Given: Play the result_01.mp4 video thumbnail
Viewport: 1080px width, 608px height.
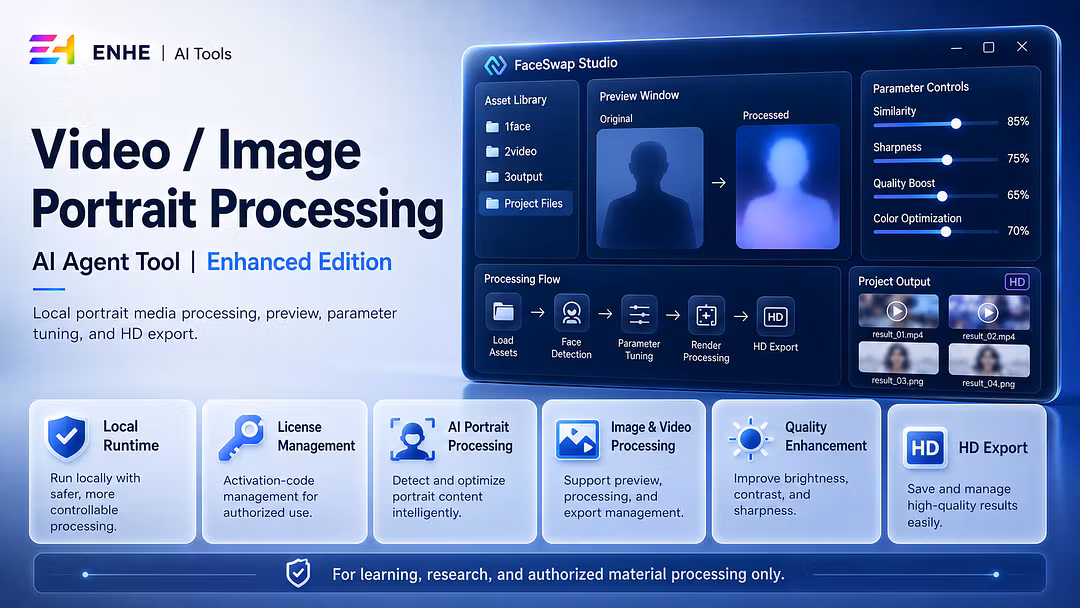Looking at the screenshot, I should (x=897, y=311).
